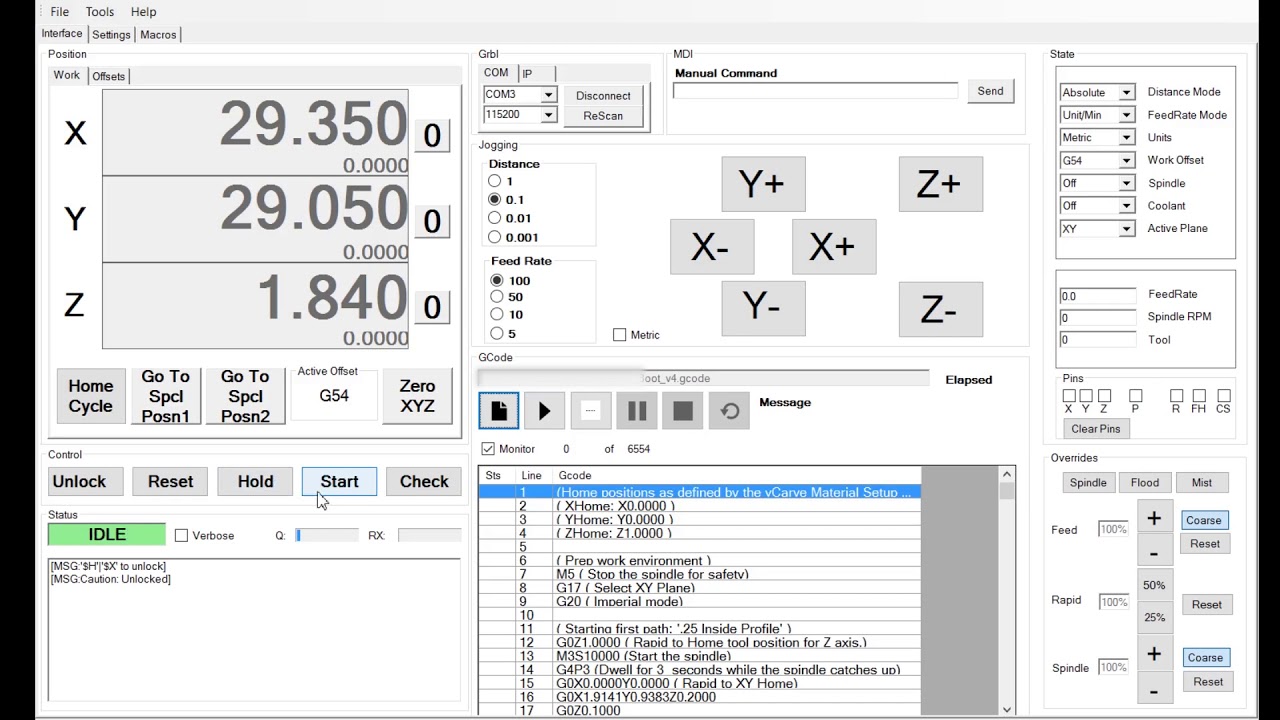Click the stop icon in the GCode panel
Viewport: 1280px width, 720px height.
(683, 411)
